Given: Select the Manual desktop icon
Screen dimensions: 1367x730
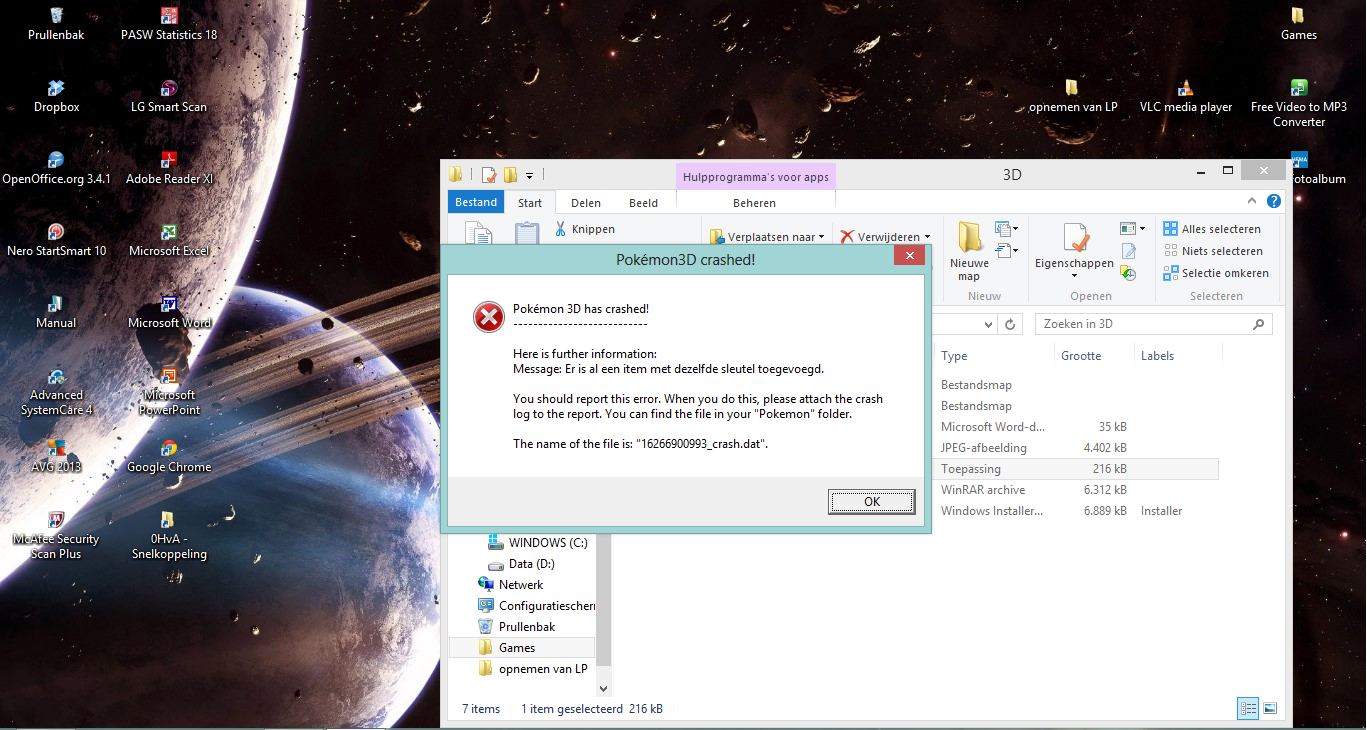Looking at the screenshot, I should [56, 312].
